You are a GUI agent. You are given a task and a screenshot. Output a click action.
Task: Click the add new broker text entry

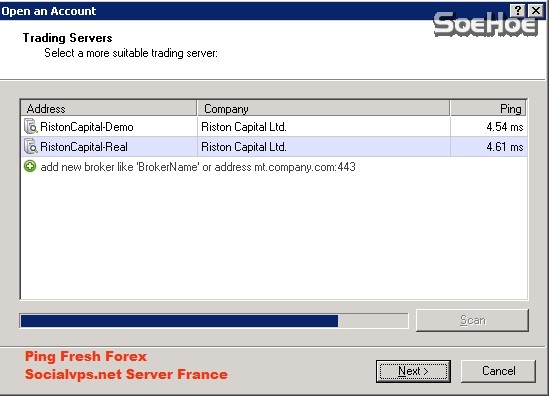pyautogui.click(x=198, y=167)
